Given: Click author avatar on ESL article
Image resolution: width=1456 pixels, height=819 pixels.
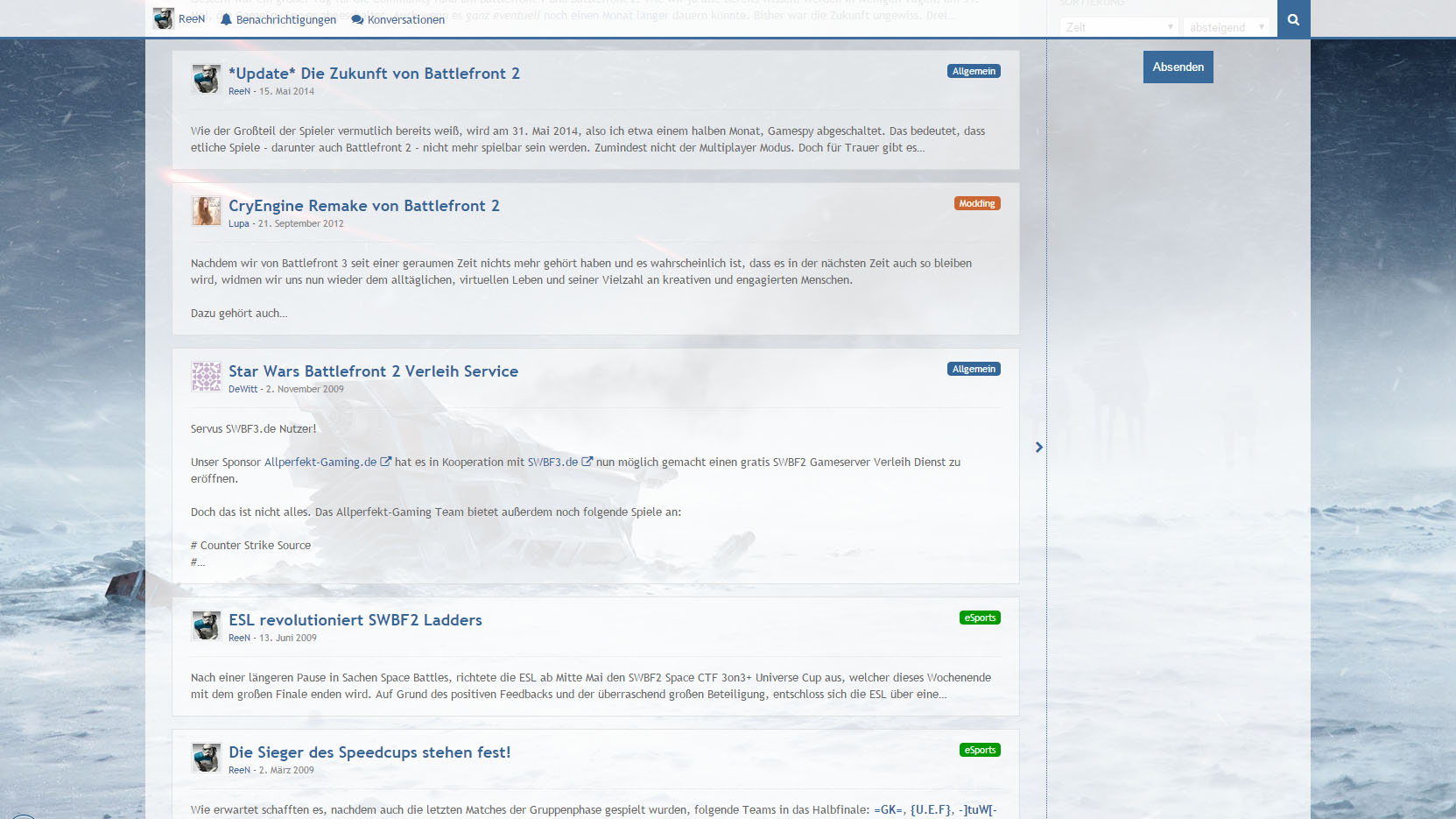Looking at the screenshot, I should click(x=207, y=625).
